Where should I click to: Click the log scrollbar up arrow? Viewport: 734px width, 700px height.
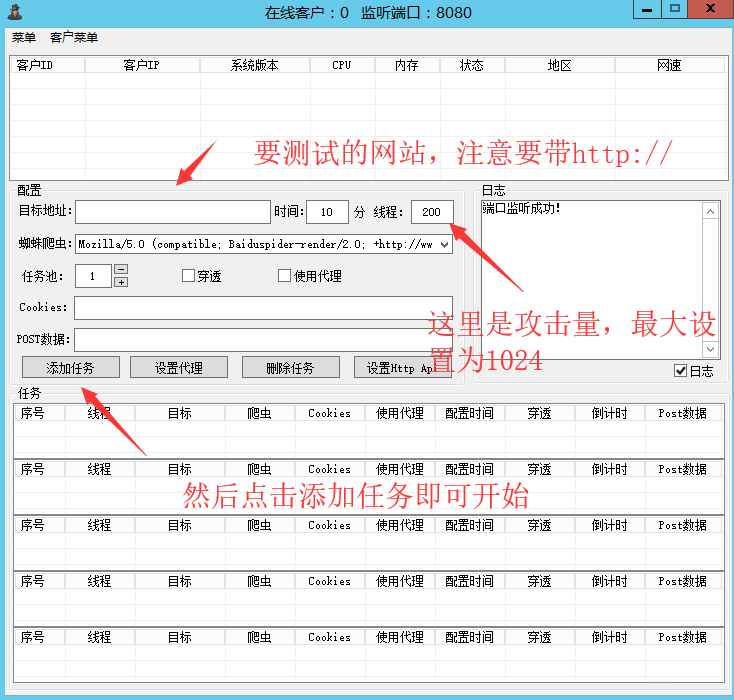point(710,212)
